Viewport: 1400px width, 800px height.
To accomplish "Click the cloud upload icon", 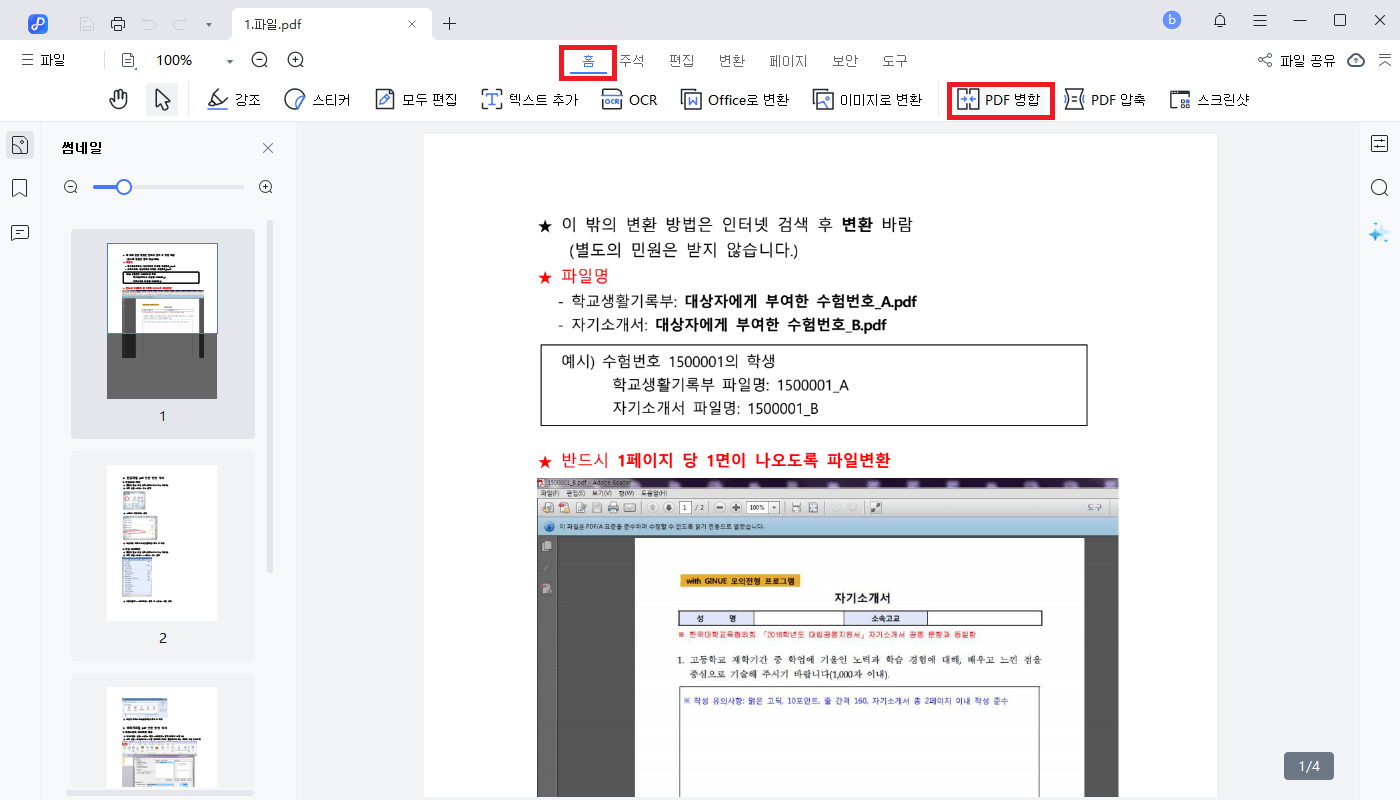I will point(1356,60).
